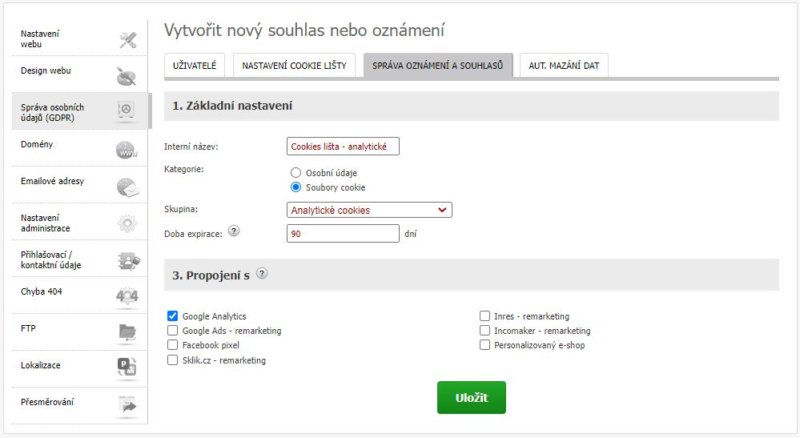Uncheck the Google Analytics checkbox

coord(172,316)
